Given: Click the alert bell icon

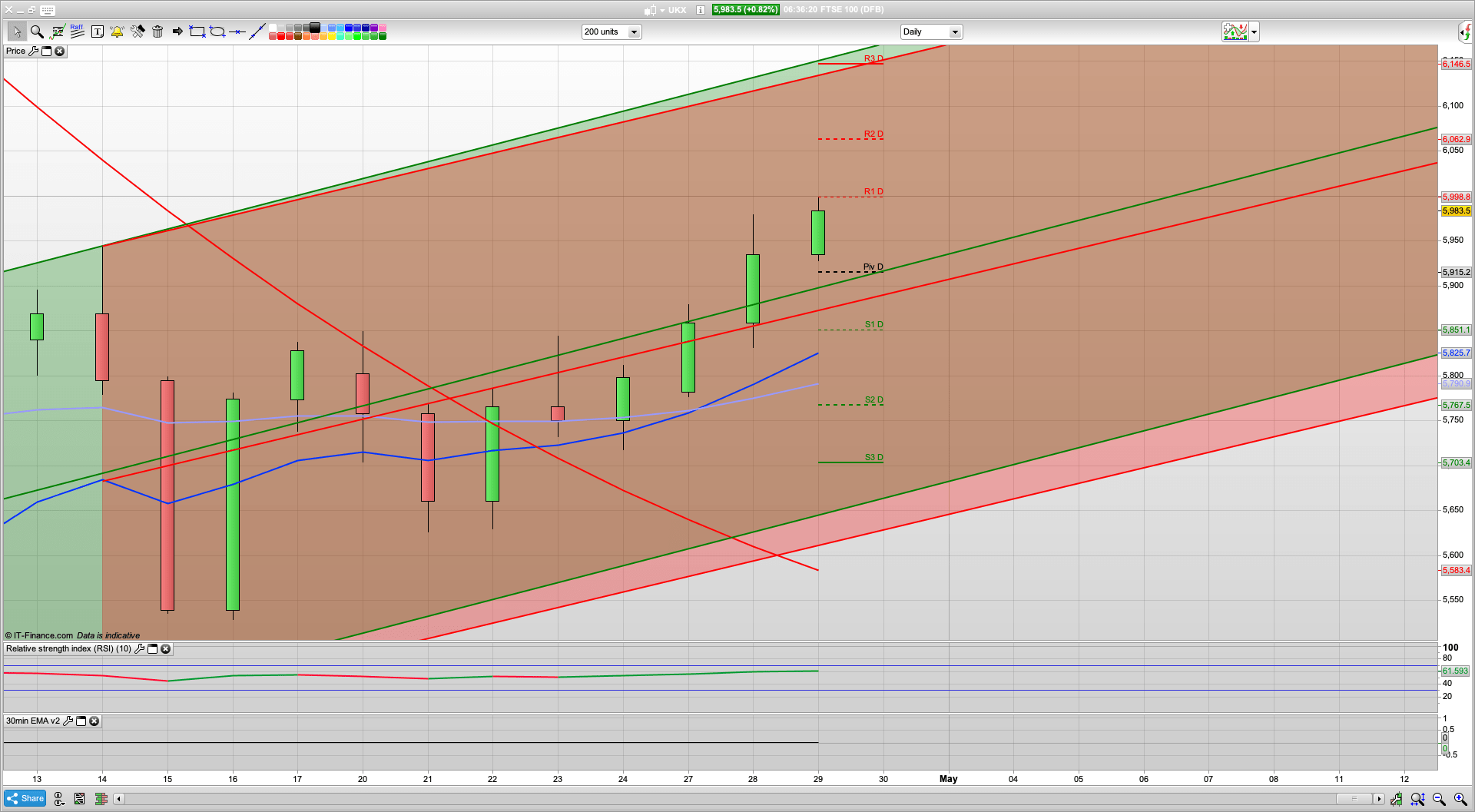Looking at the screenshot, I should 117,31.
